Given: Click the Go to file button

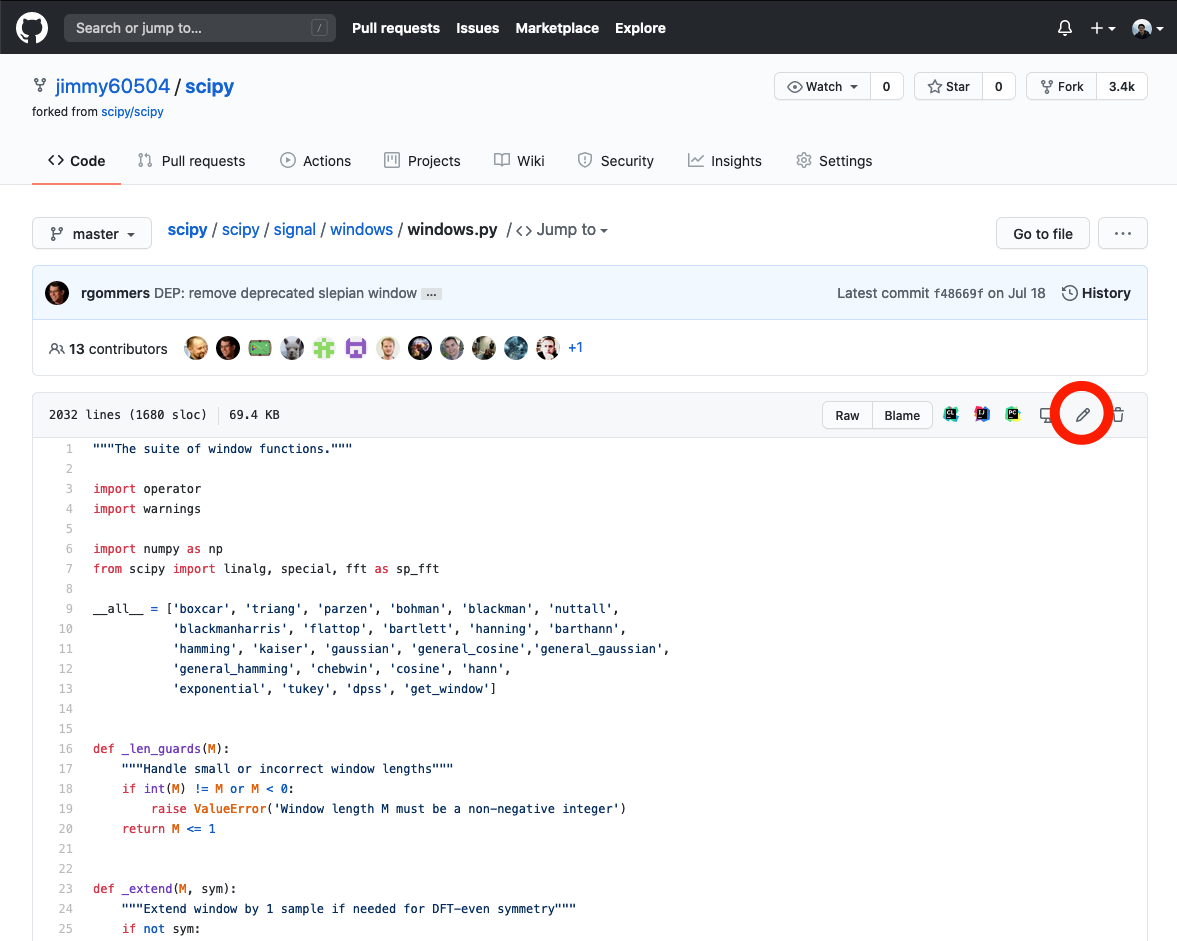Looking at the screenshot, I should tap(1042, 234).
